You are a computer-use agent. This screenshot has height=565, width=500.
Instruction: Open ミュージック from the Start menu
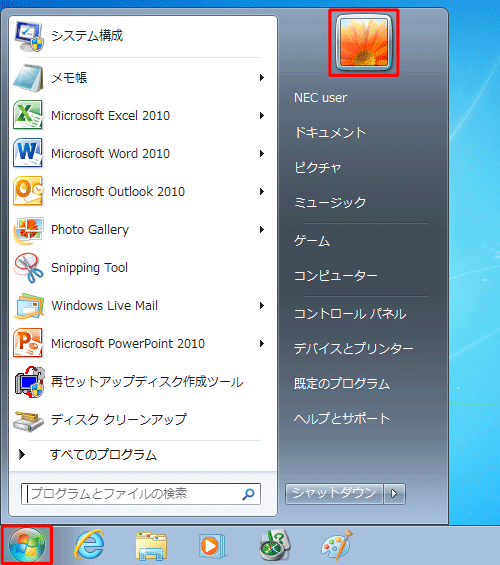(x=330, y=203)
